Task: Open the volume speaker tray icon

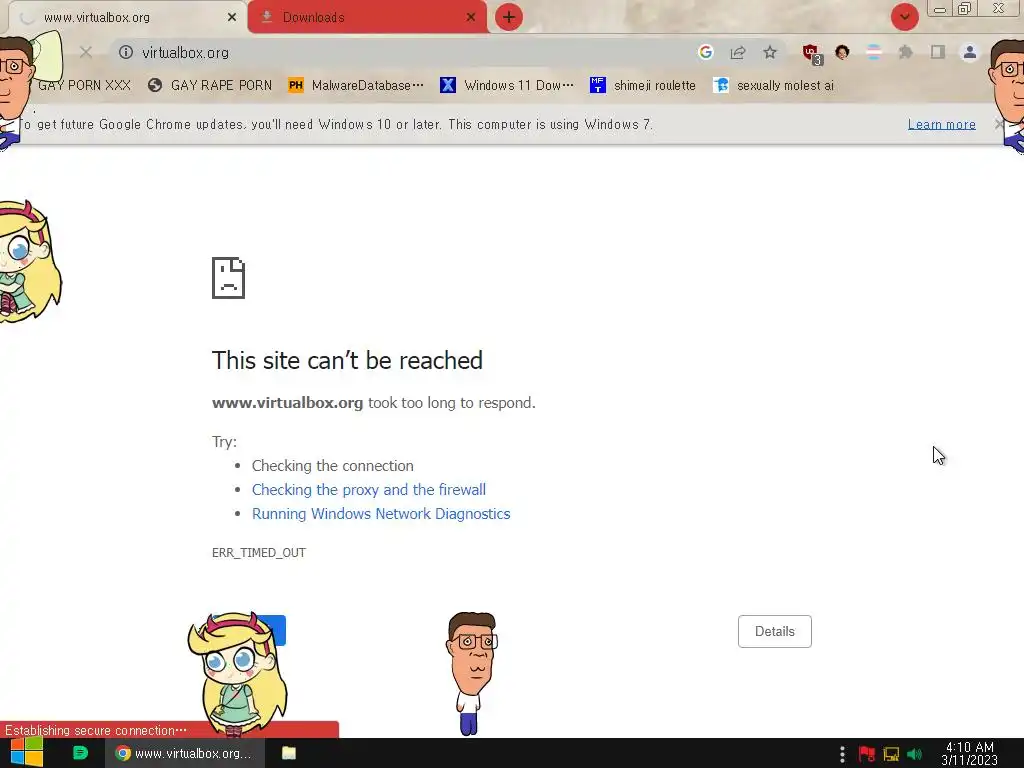Action: (915, 754)
